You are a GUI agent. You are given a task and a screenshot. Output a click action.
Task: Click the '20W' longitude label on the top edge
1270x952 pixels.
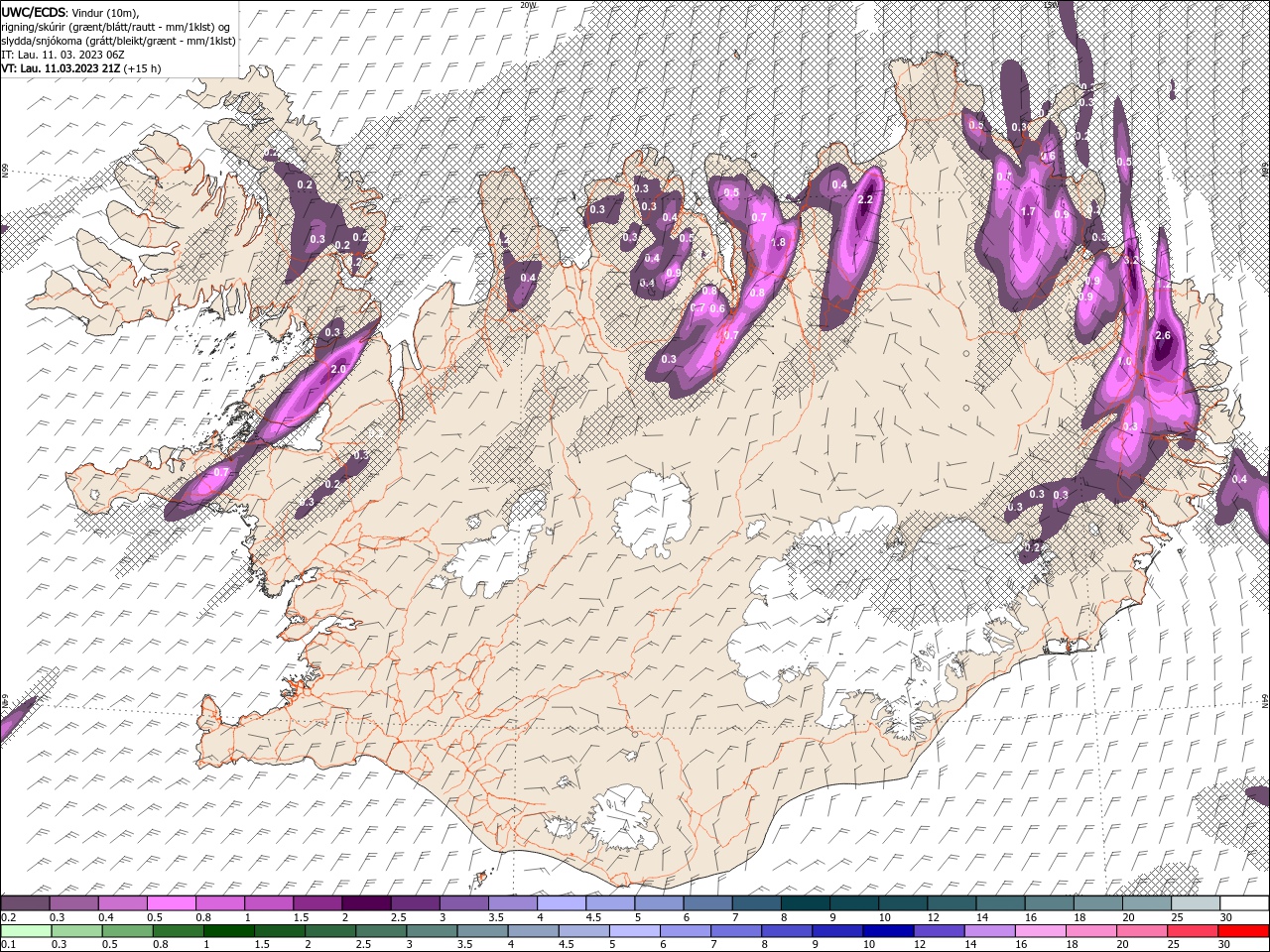[x=527, y=5]
